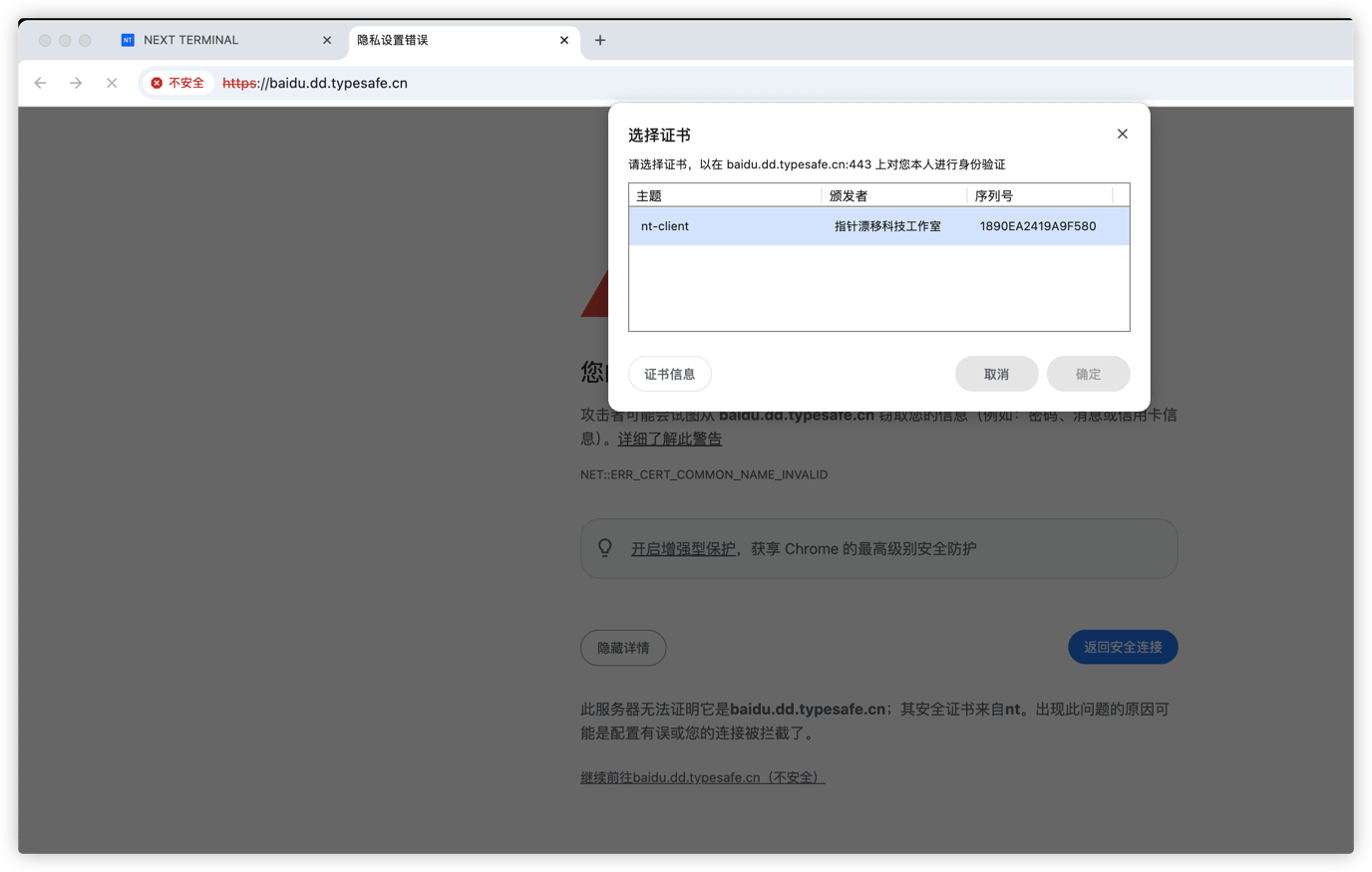Close the 选择证书 dialog with X icon

point(1122,134)
